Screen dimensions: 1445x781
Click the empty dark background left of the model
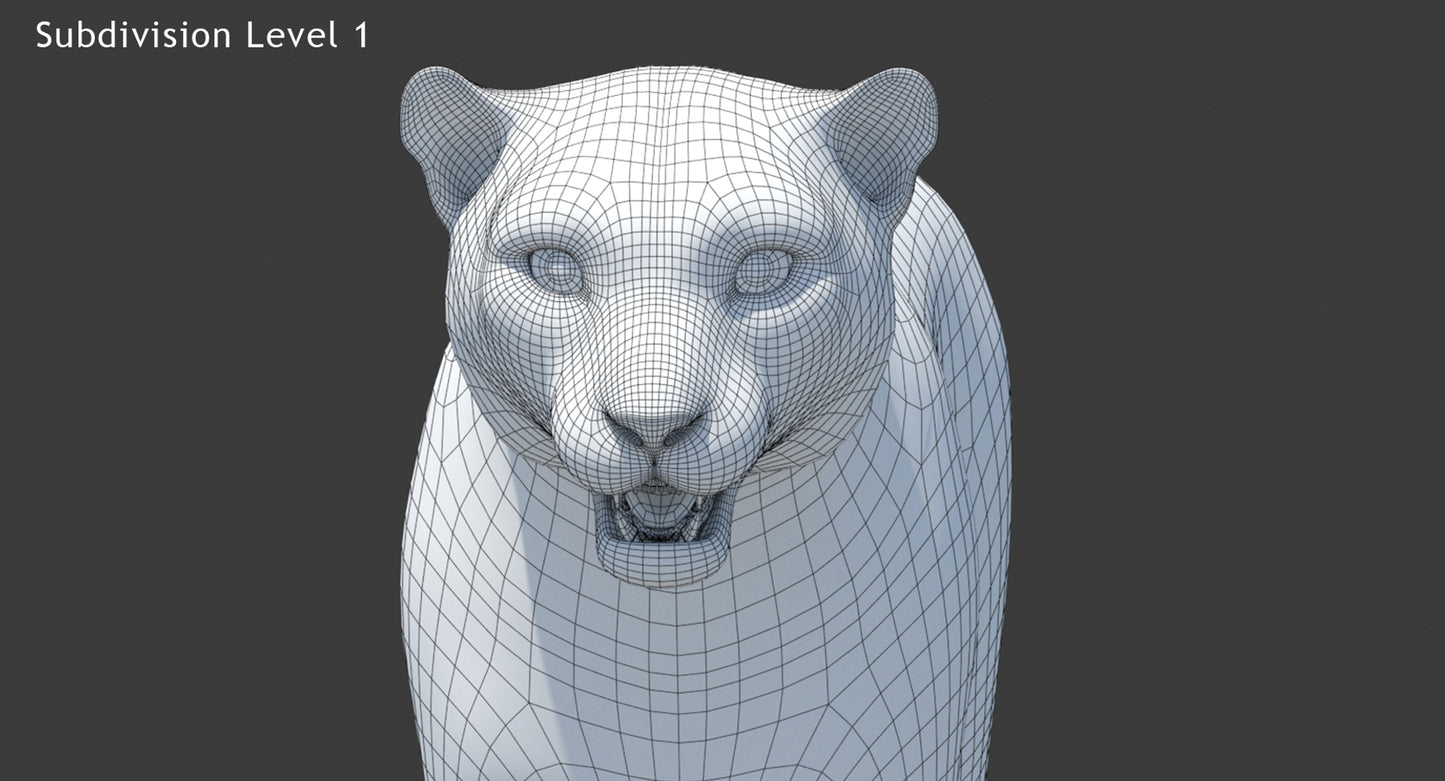pos(200,400)
